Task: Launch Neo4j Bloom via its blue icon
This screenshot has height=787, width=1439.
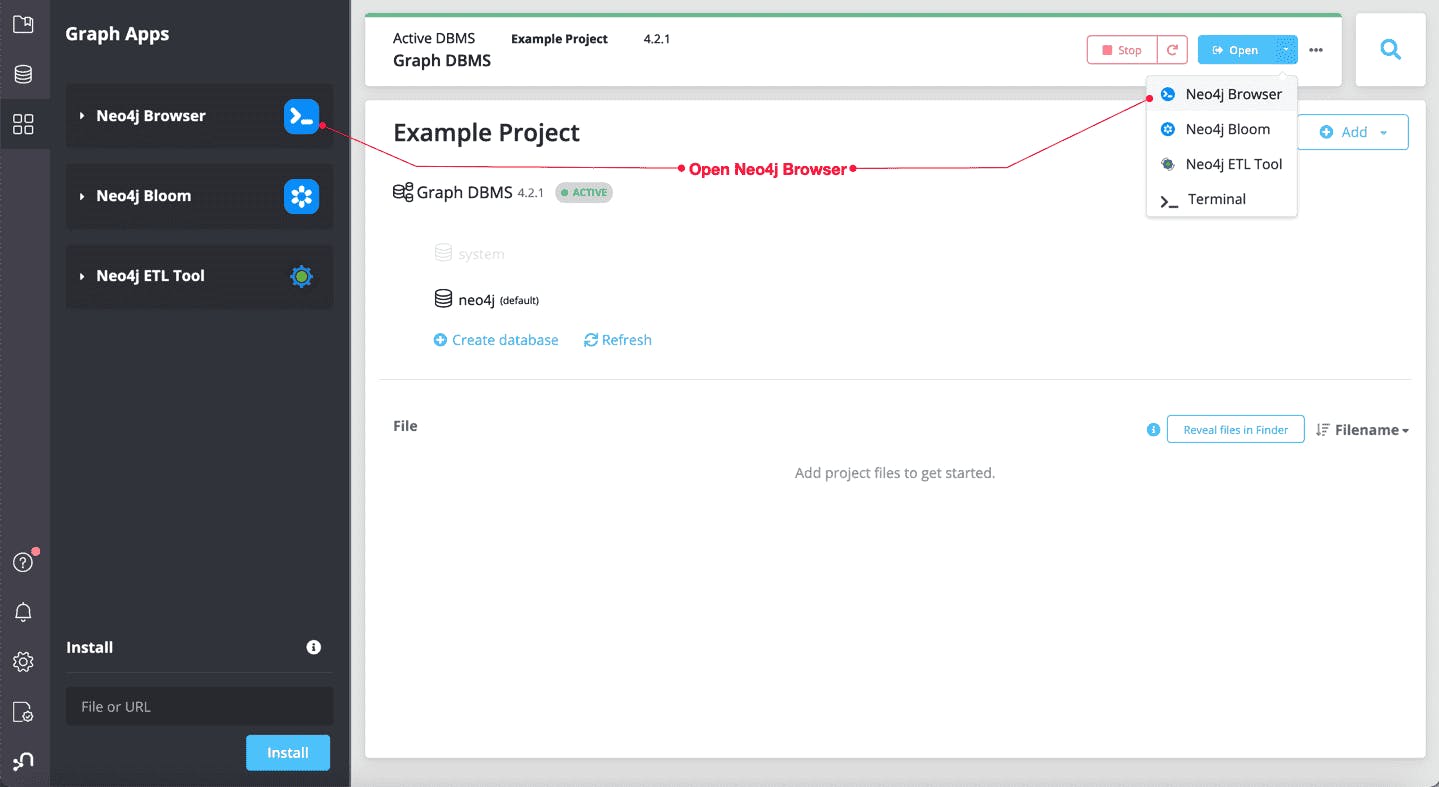Action: pyautogui.click(x=301, y=196)
